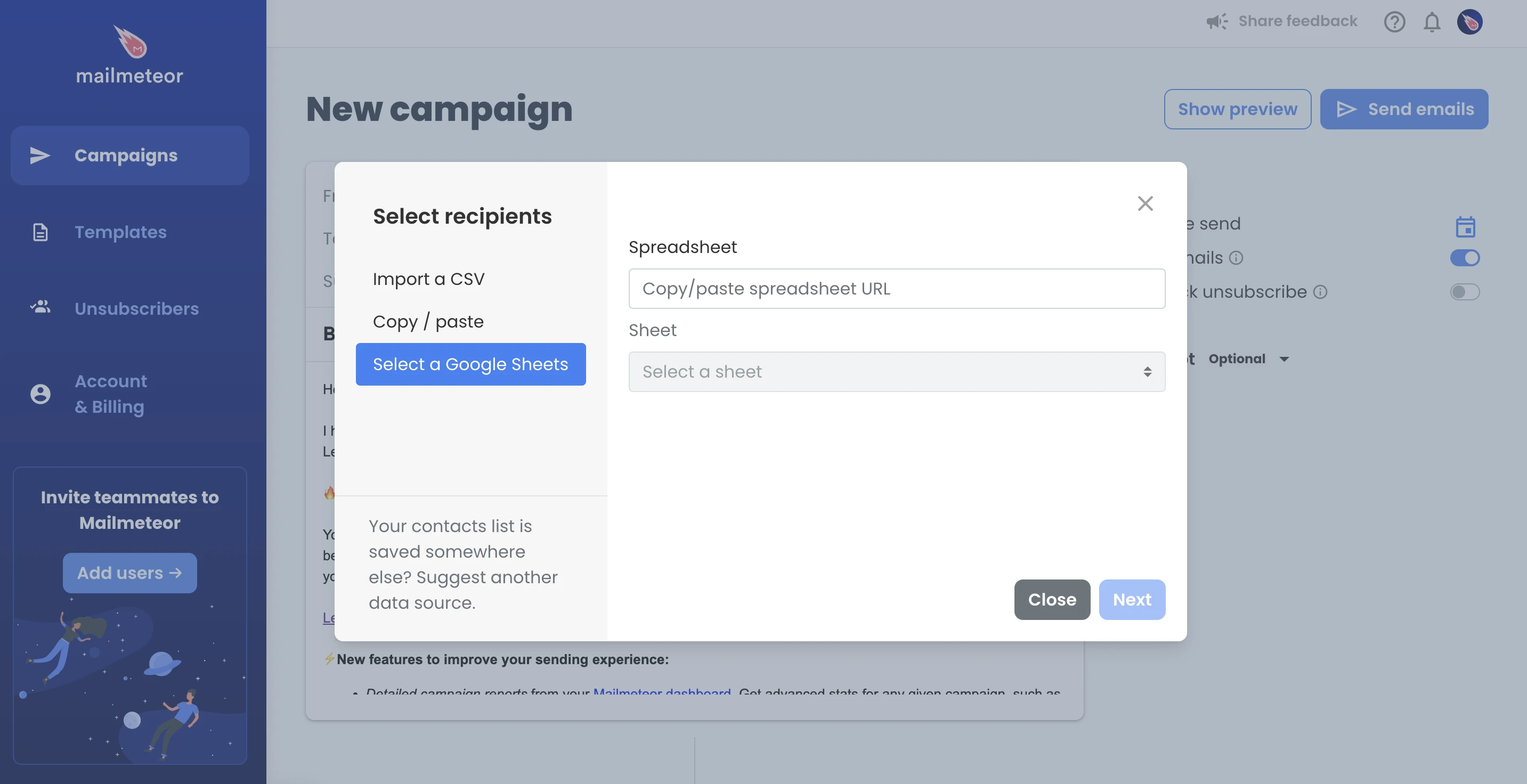This screenshot has height=784, width=1527.
Task: Click the Select a Google Sheets button
Action: [471, 364]
